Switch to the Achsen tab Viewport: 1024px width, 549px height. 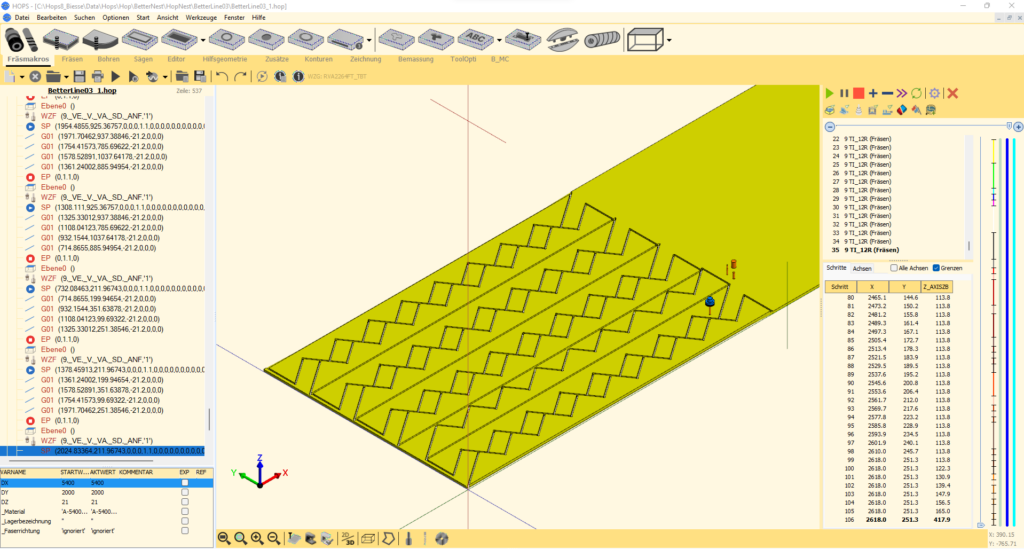[x=862, y=269]
